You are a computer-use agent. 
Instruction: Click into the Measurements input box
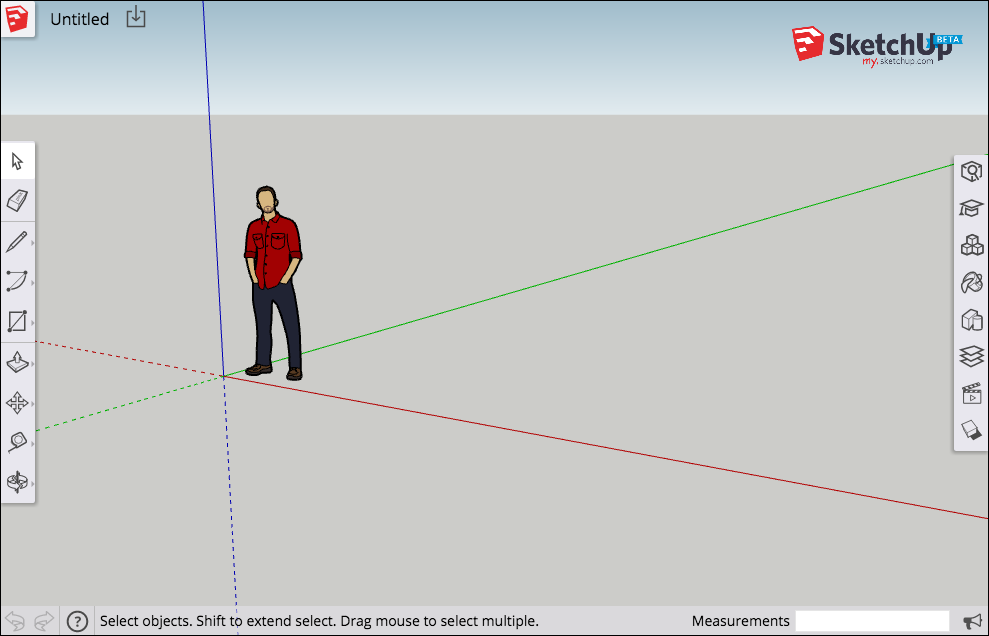872,621
